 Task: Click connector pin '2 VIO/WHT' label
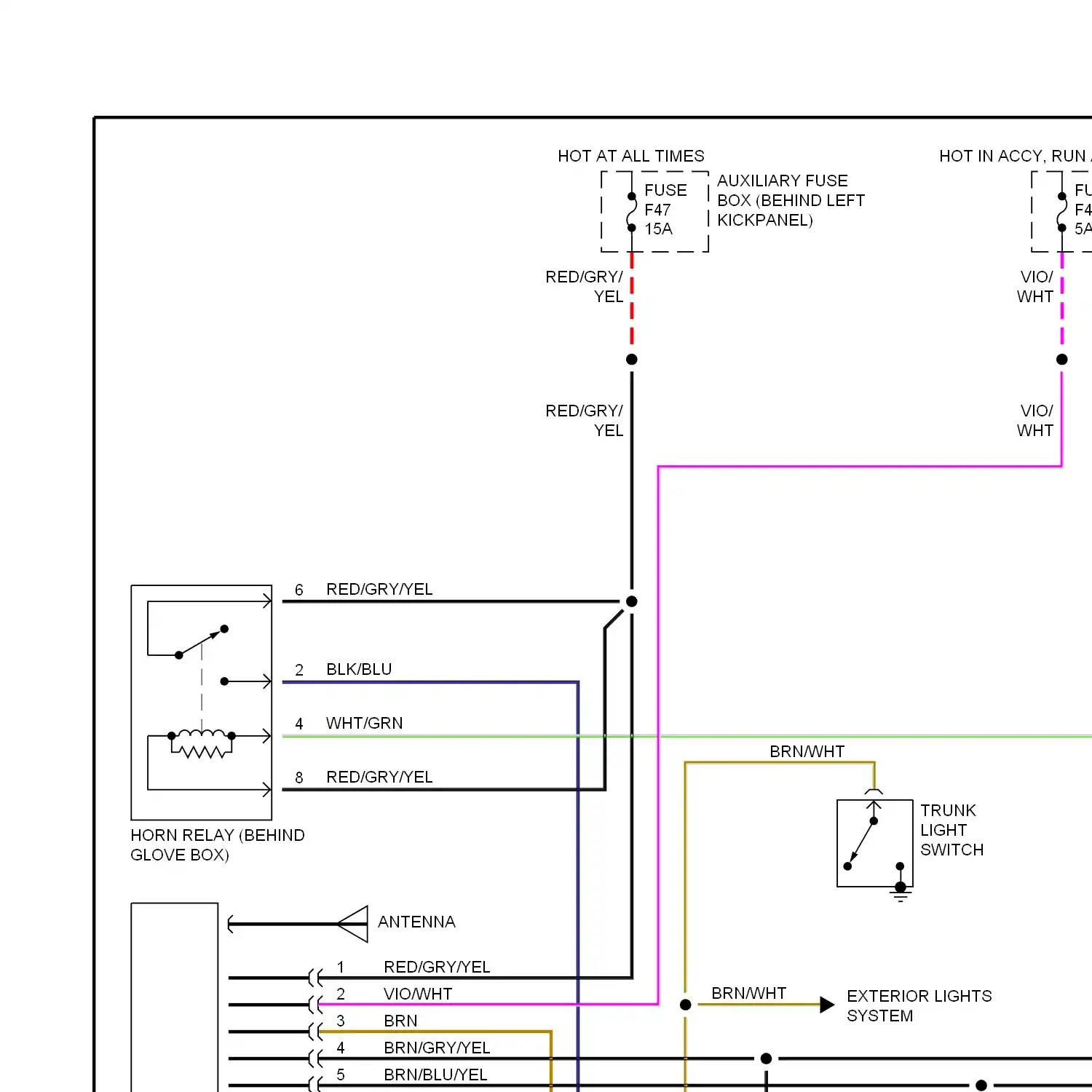tap(394, 994)
